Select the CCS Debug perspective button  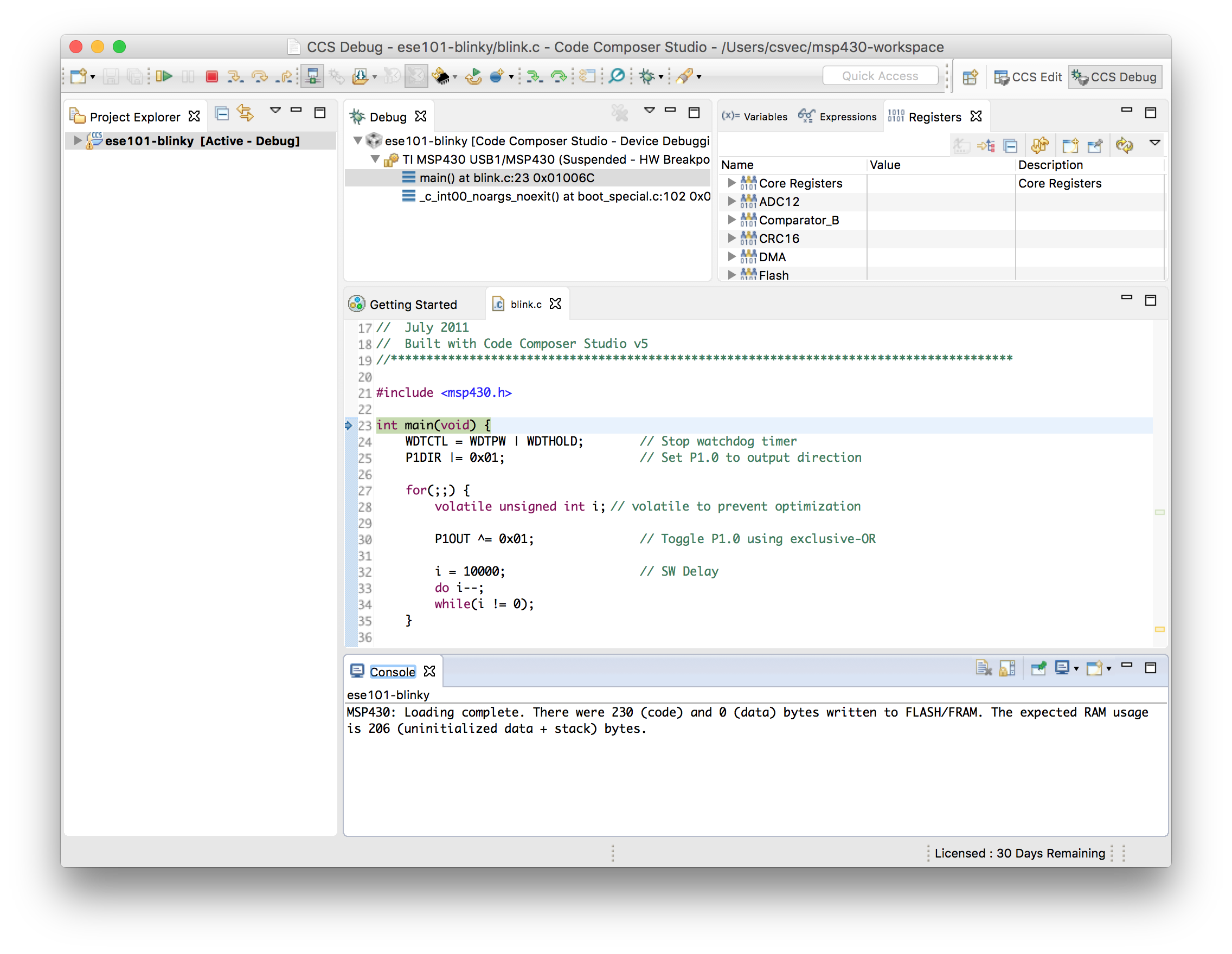[1115, 76]
